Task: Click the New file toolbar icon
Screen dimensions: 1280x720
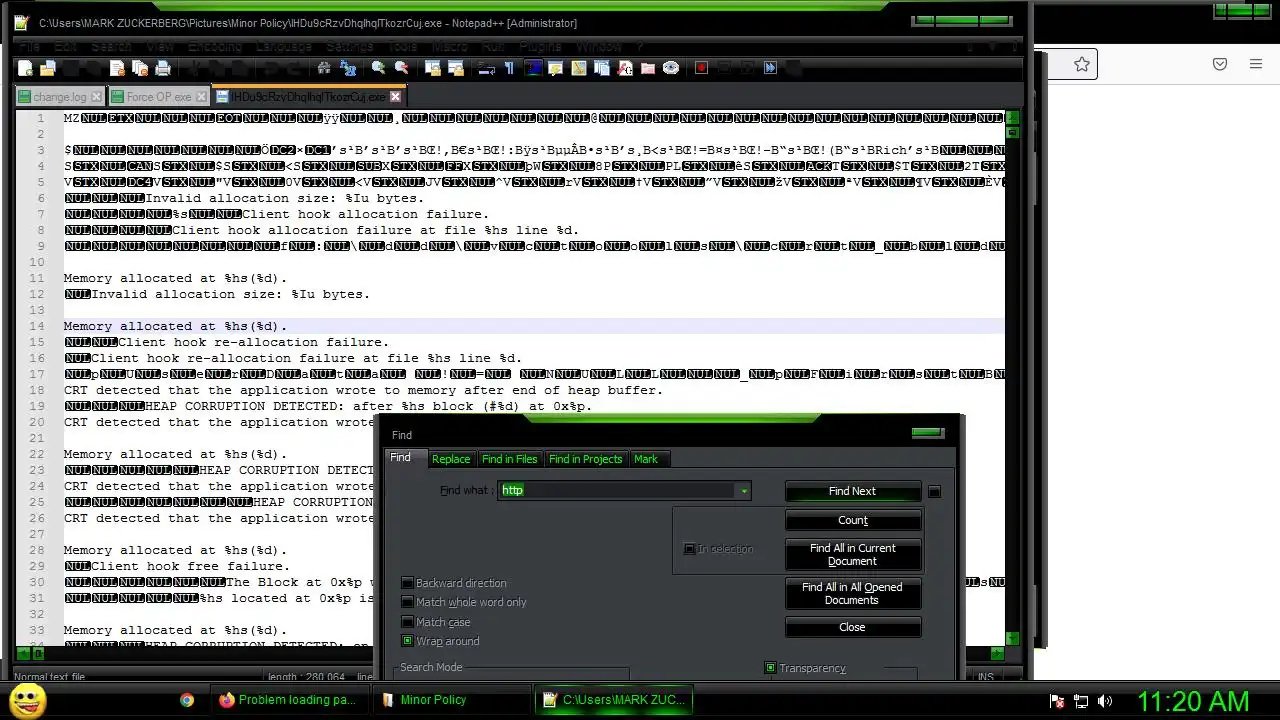Action: point(25,68)
